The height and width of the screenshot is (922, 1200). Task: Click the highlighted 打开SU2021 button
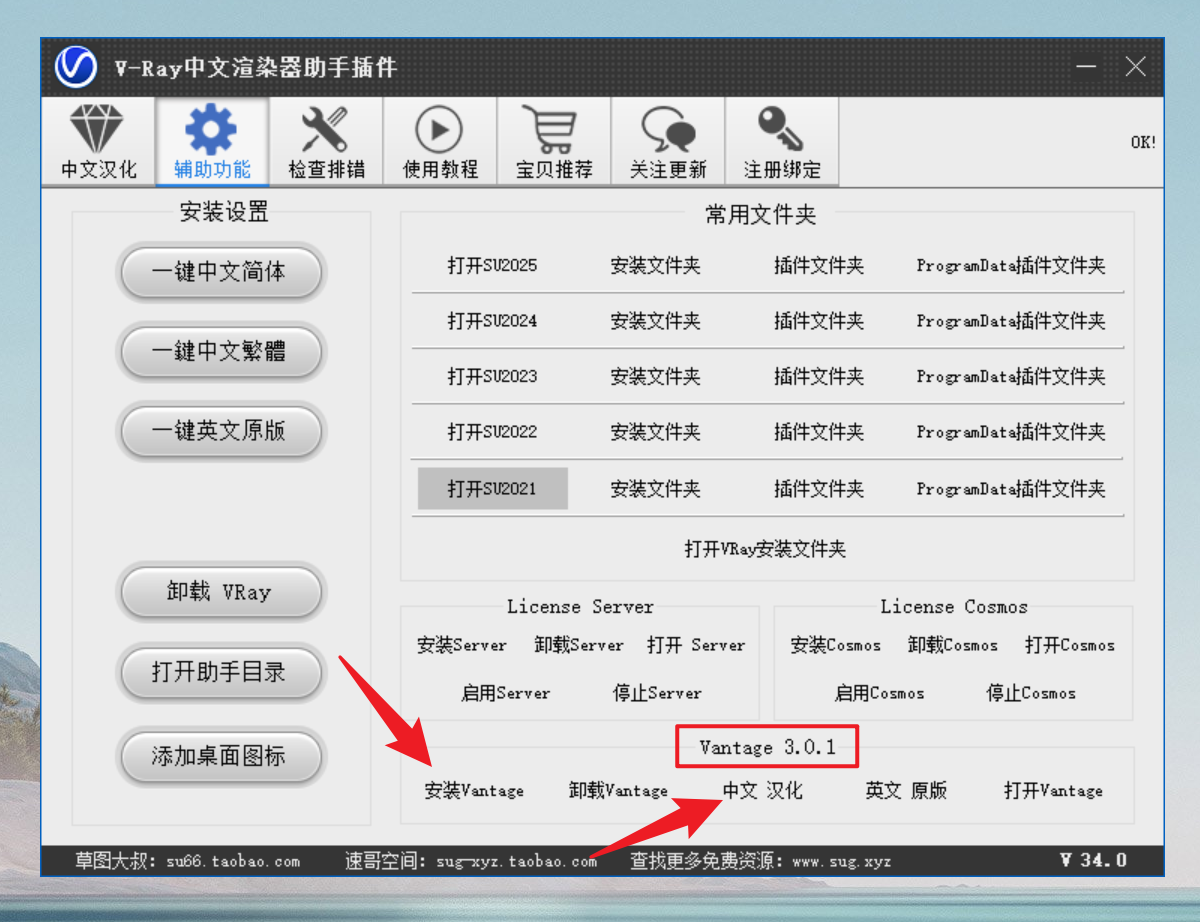pos(493,489)
